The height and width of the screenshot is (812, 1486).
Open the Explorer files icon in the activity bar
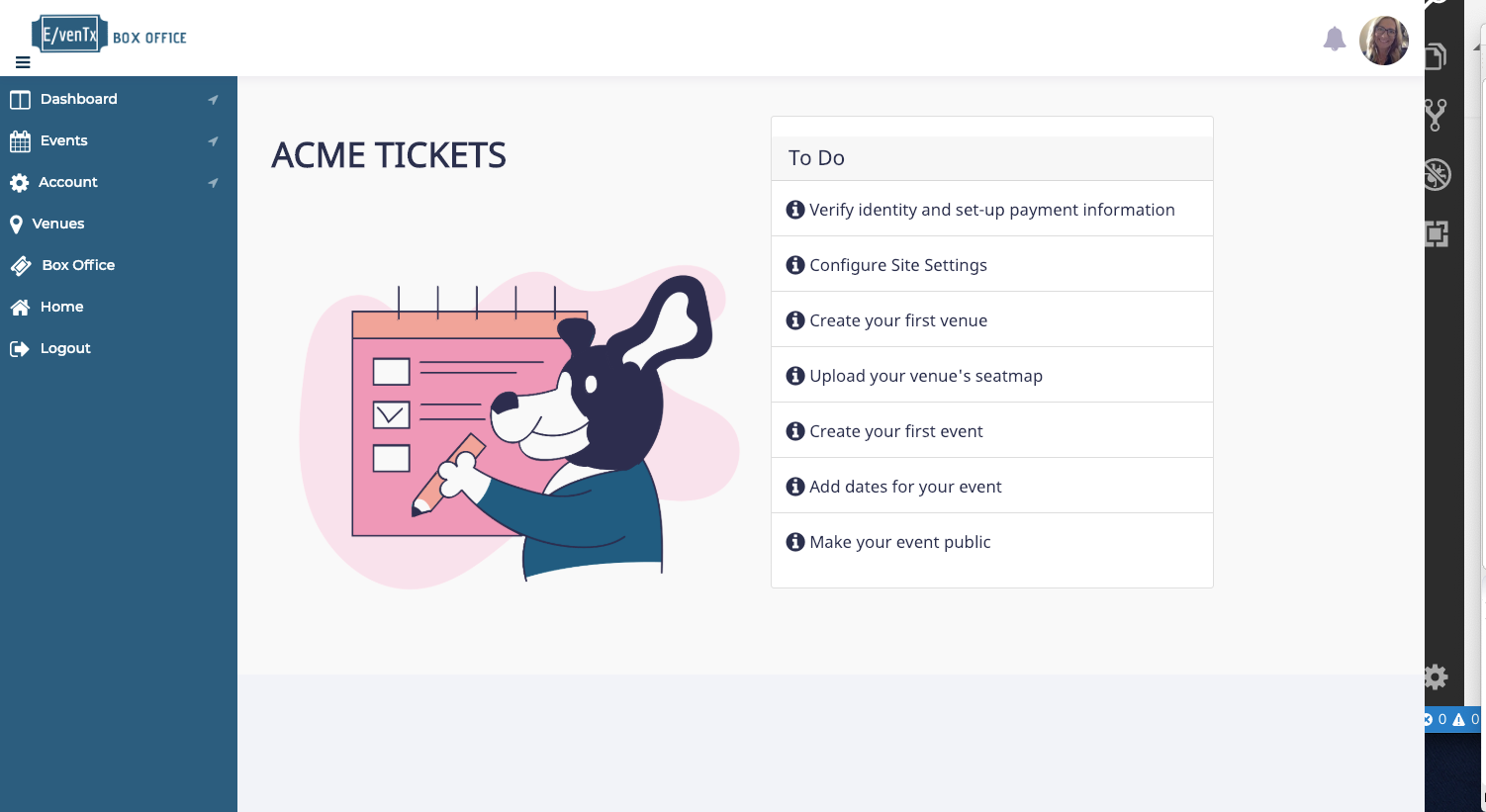coord(1436,57)
